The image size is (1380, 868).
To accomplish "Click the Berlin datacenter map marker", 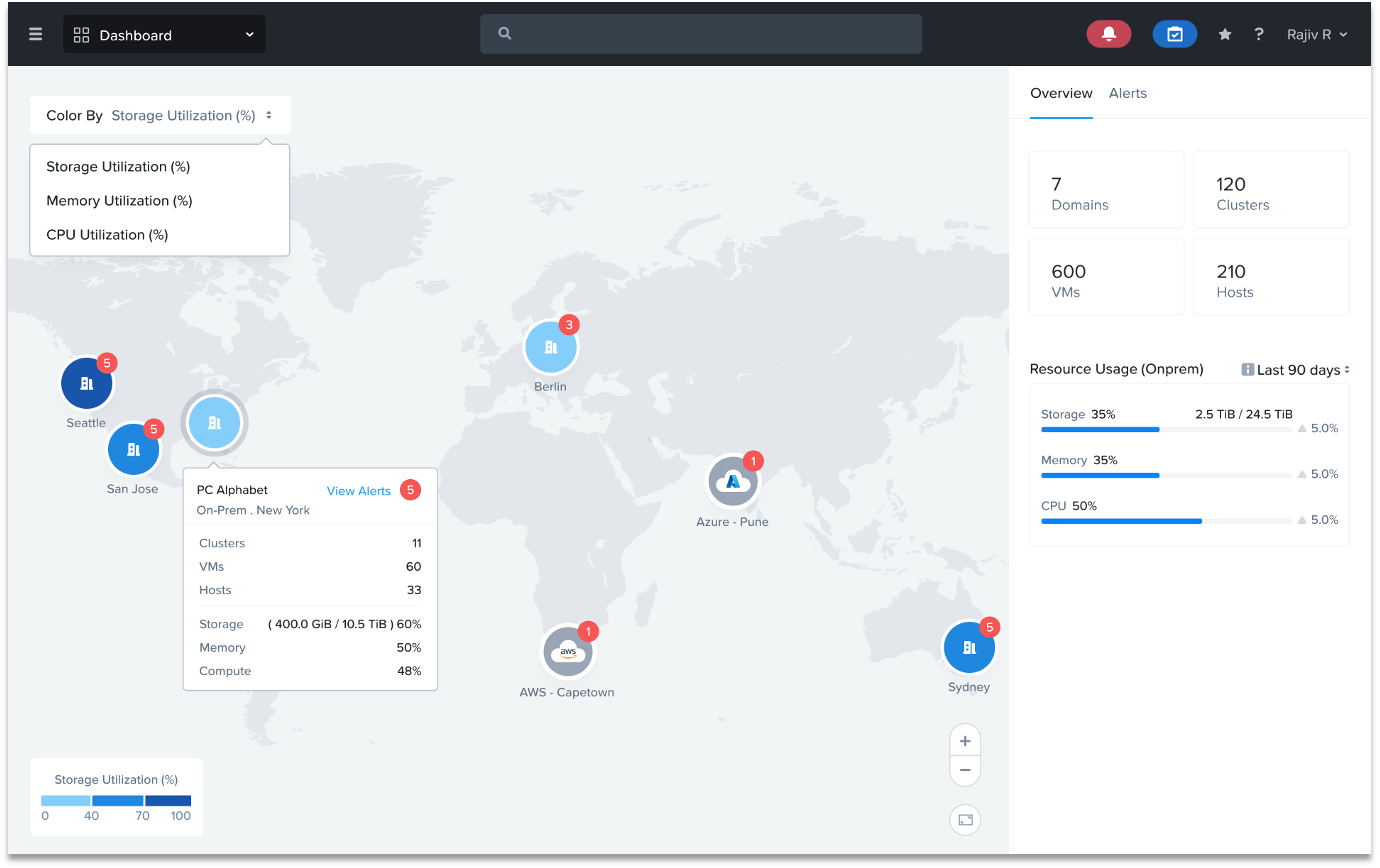I will [550, 347].
